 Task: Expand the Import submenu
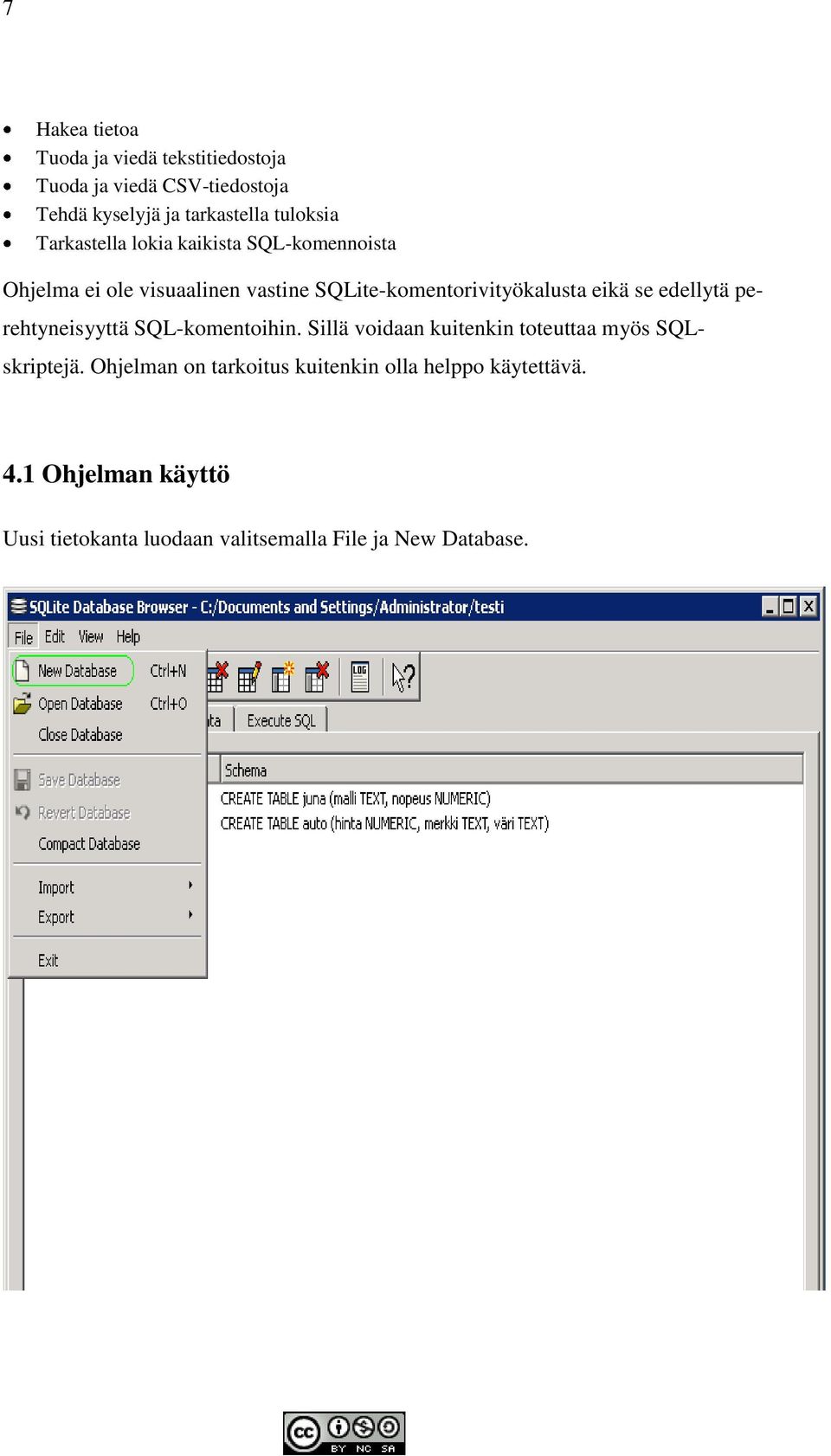coord(107,887)
